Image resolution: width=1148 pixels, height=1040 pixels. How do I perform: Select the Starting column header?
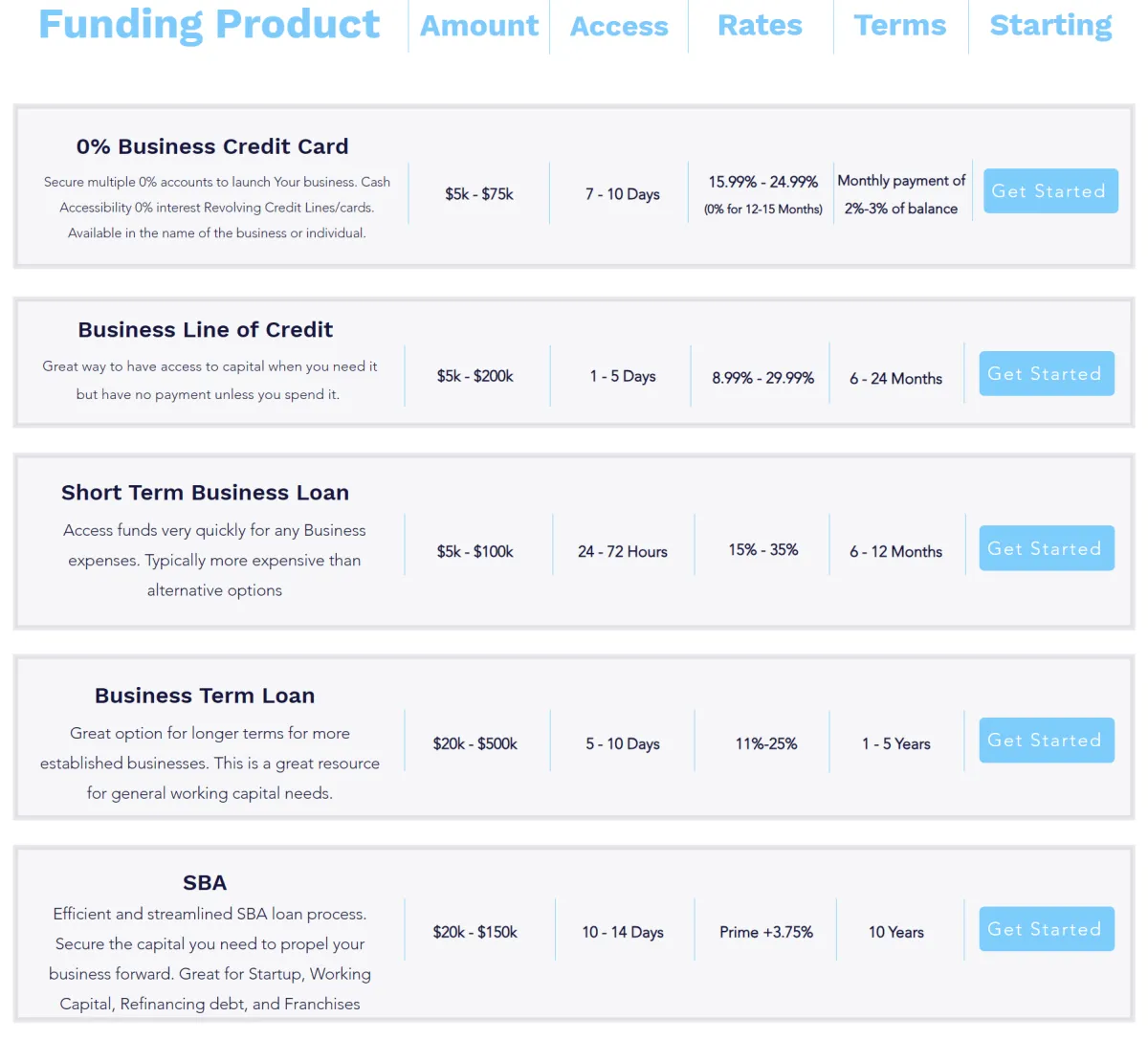(x=1050, y=26)
